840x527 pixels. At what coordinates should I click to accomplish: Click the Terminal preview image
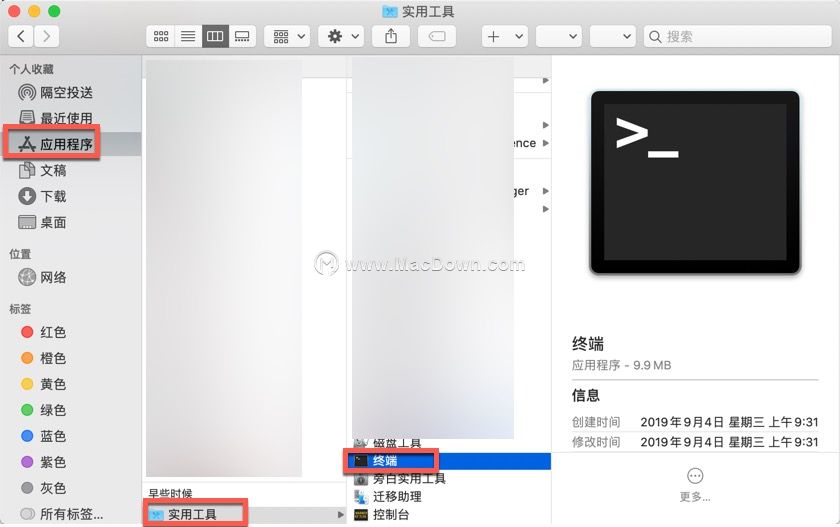695,183
